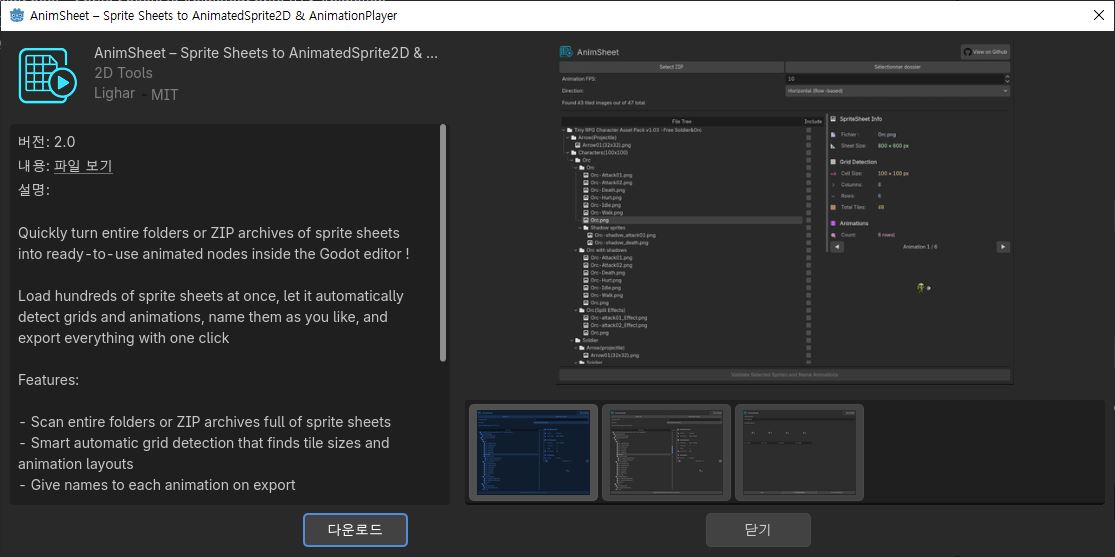Click the Features: heading in description

pyautogui.click(x=48, y=380)
